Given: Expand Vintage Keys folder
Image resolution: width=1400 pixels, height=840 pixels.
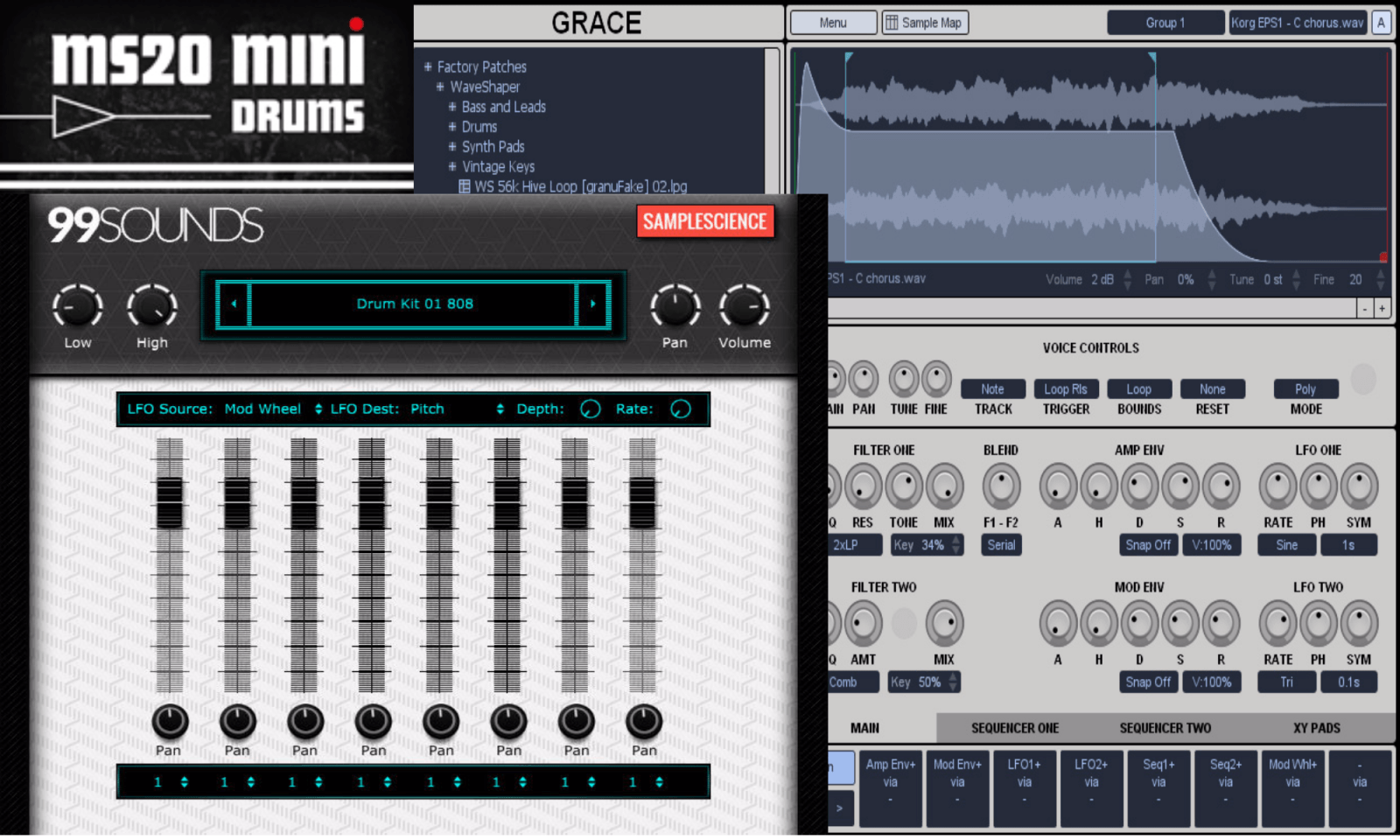Looking at the screenshot, I should pyautogui.click(x=452, y=166).
